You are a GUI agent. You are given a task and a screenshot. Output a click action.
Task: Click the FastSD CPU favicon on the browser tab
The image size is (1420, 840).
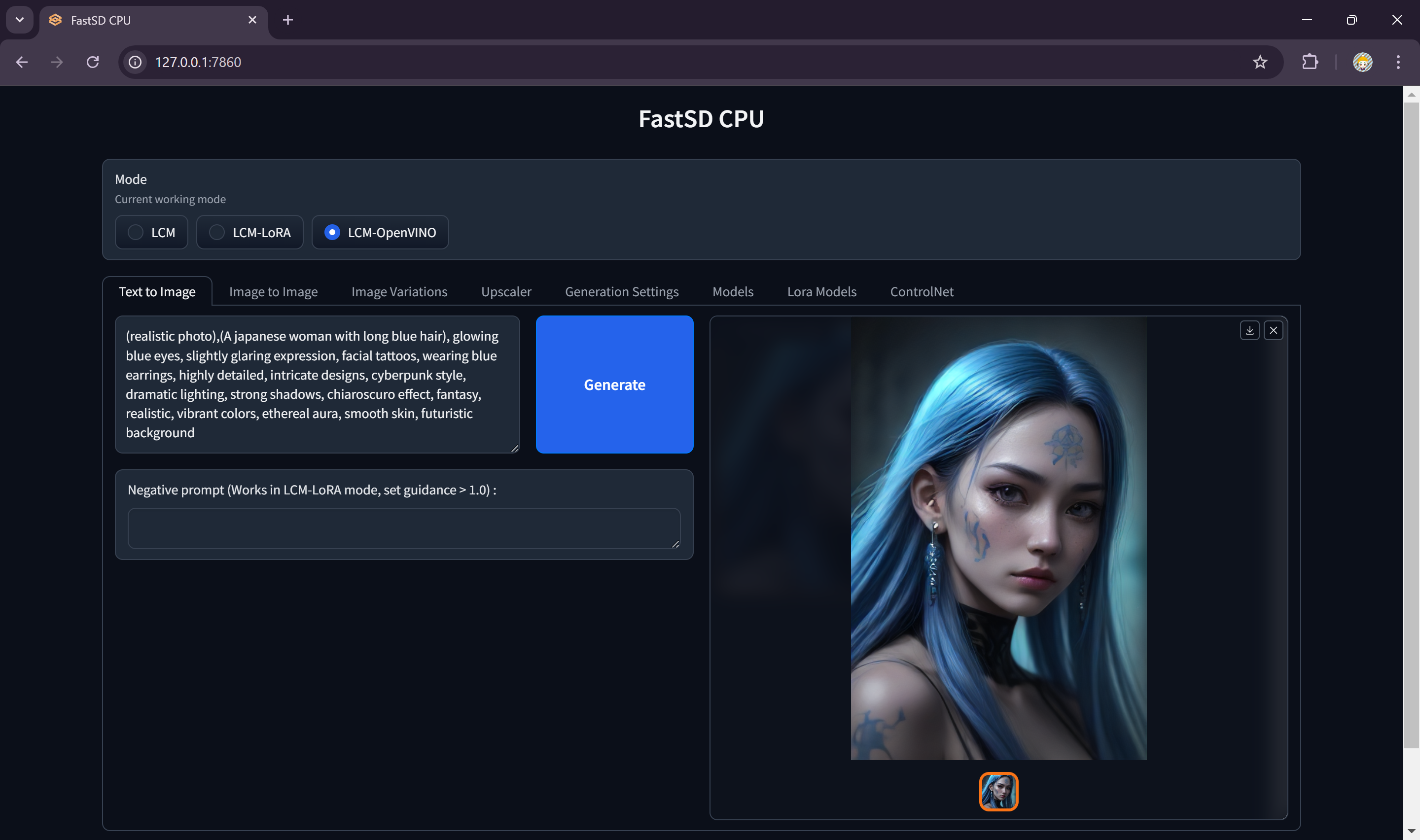tap(55, 20)
